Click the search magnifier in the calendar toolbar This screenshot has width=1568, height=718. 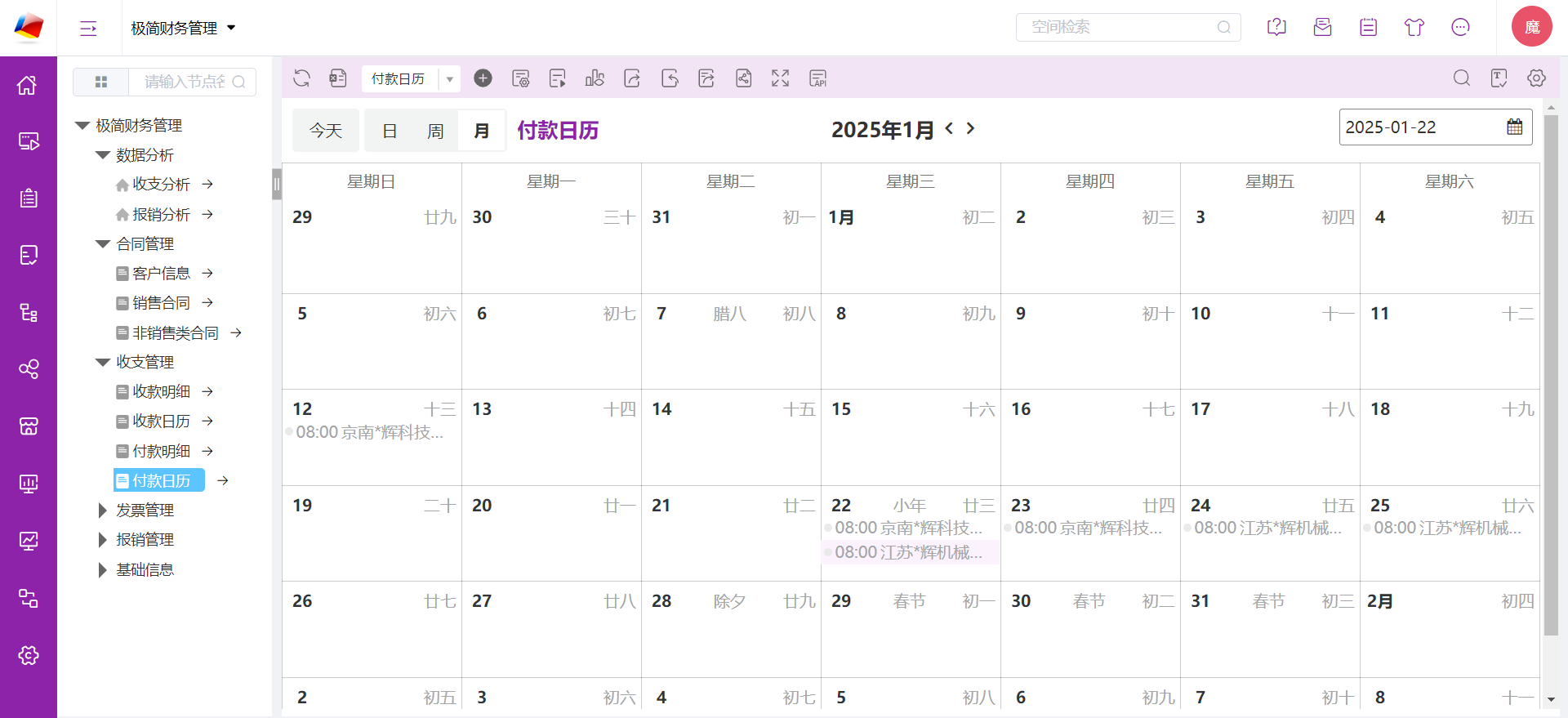[1462, 78]
